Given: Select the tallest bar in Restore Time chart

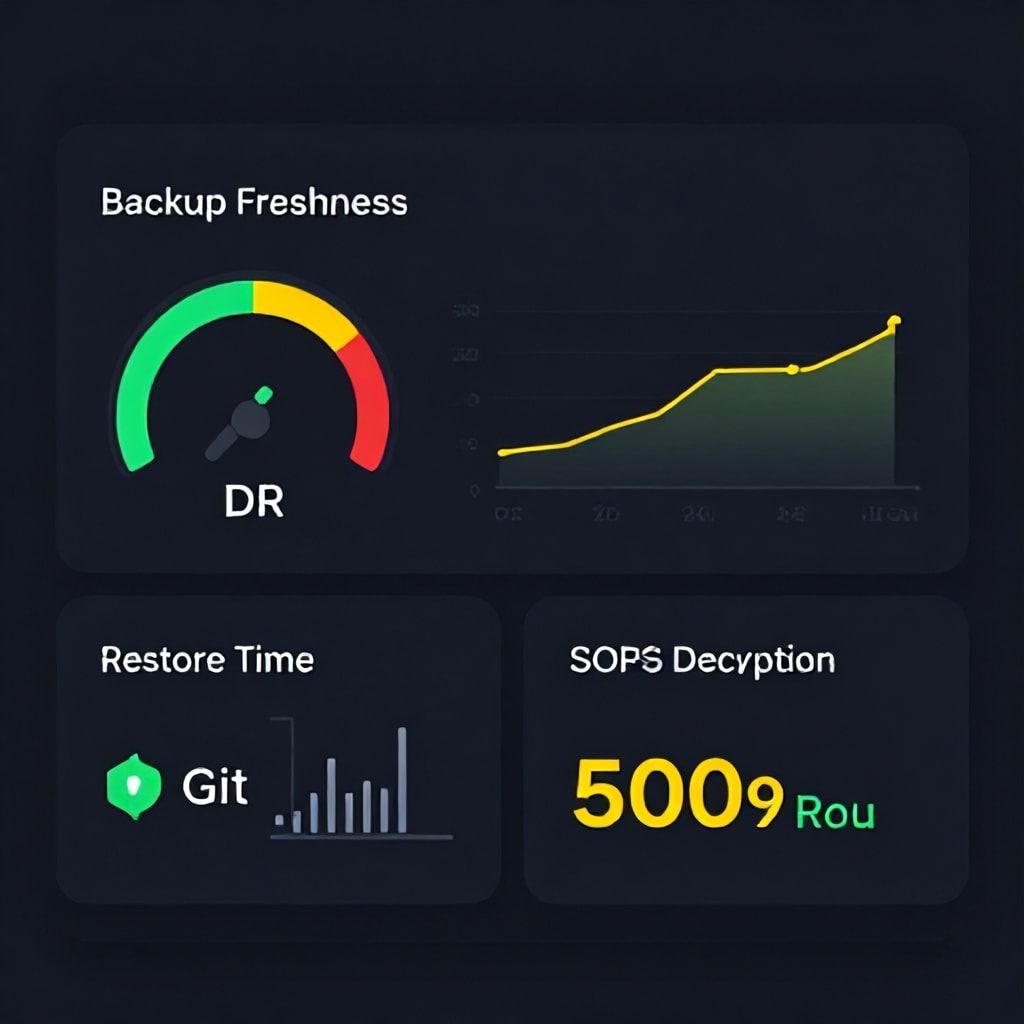Looking at the screenshot, I should point(402,780).
